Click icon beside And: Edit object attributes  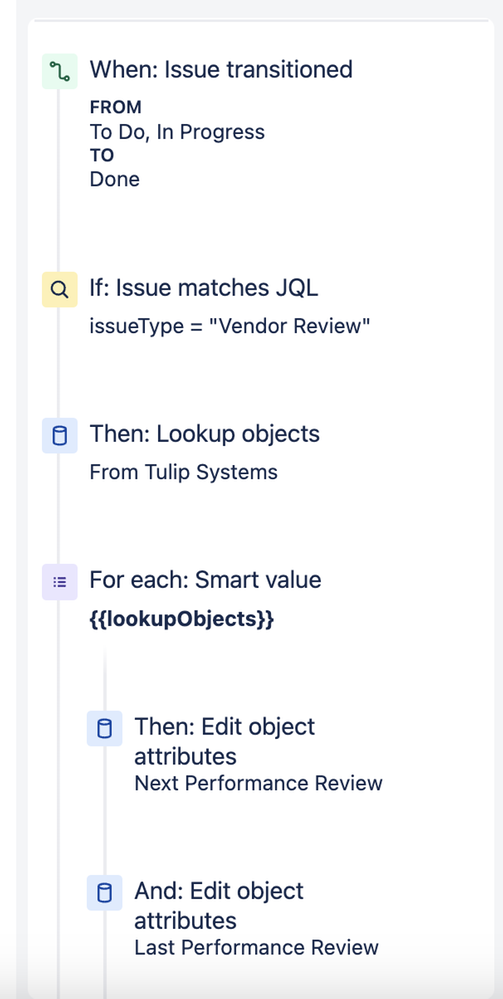[x=104, y=893]
